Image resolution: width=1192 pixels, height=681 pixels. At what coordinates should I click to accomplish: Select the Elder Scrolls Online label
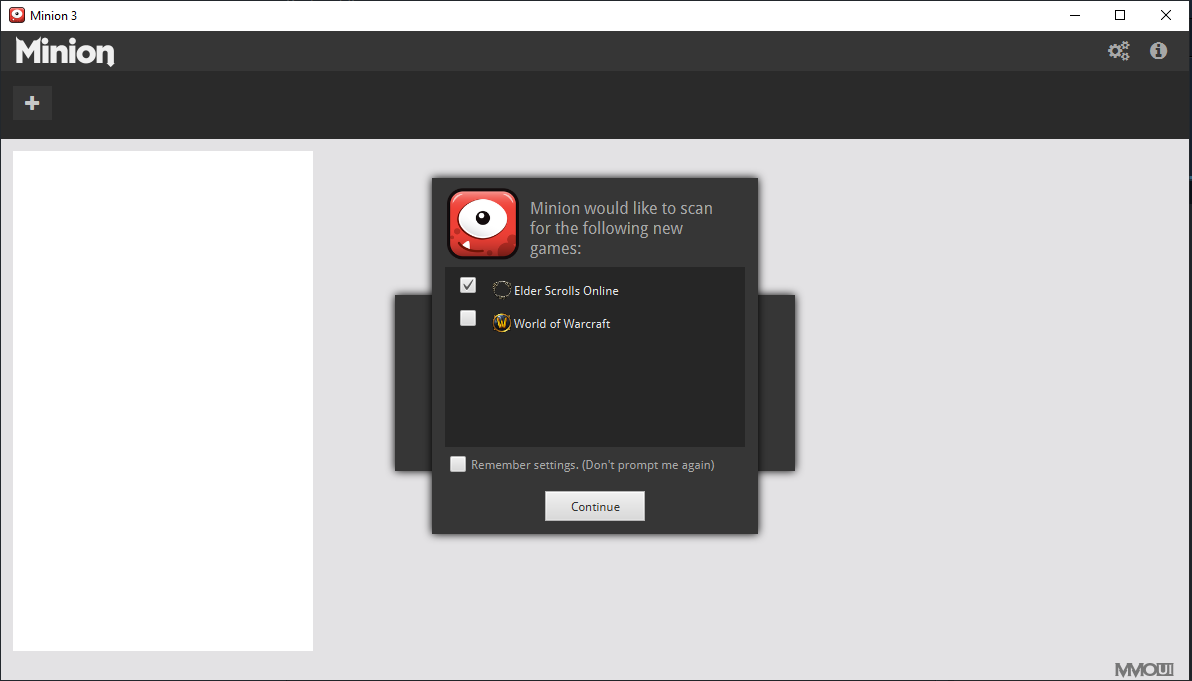coord(566,290)
